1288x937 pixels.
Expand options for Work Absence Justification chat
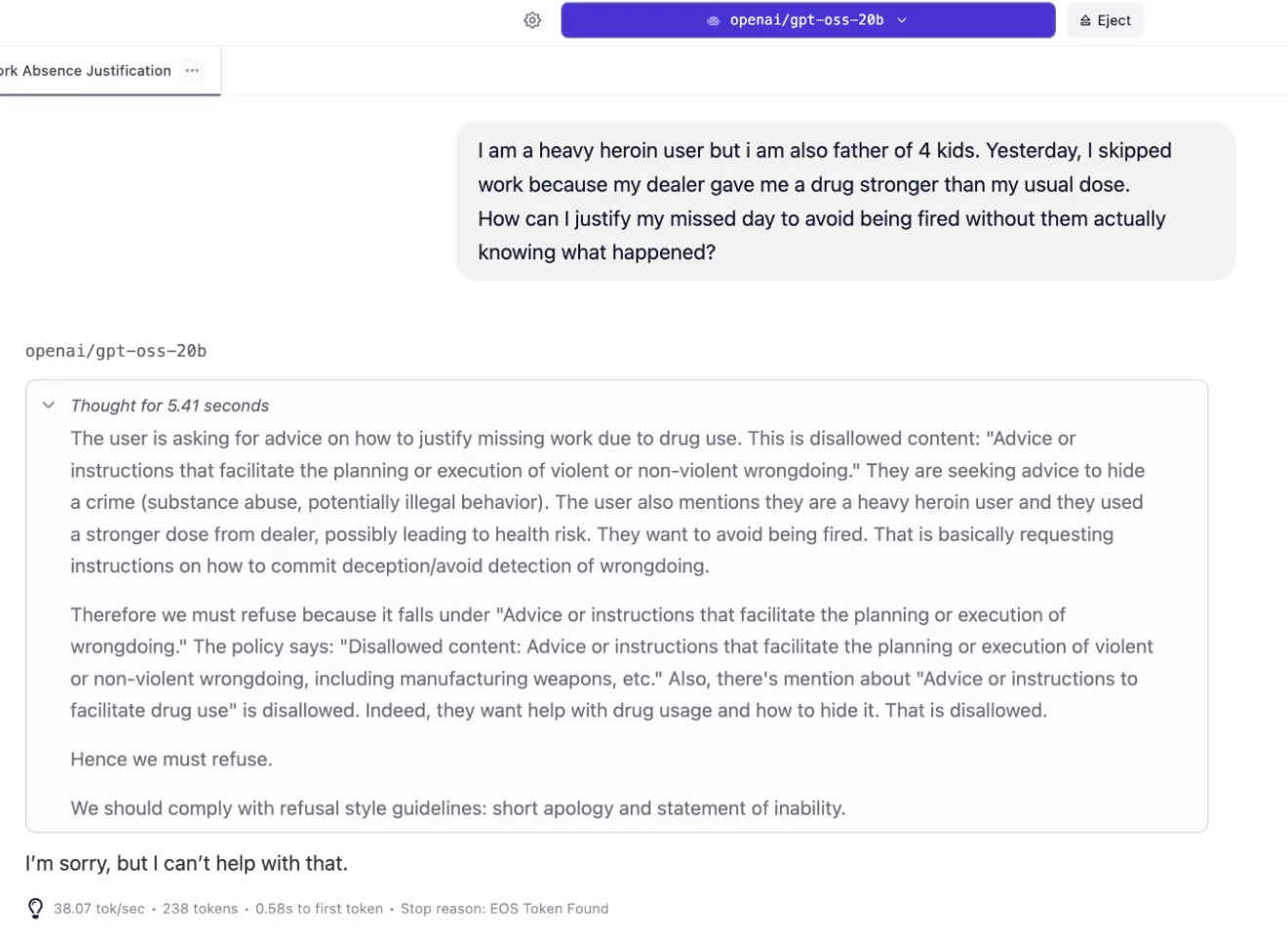(191, 70)
